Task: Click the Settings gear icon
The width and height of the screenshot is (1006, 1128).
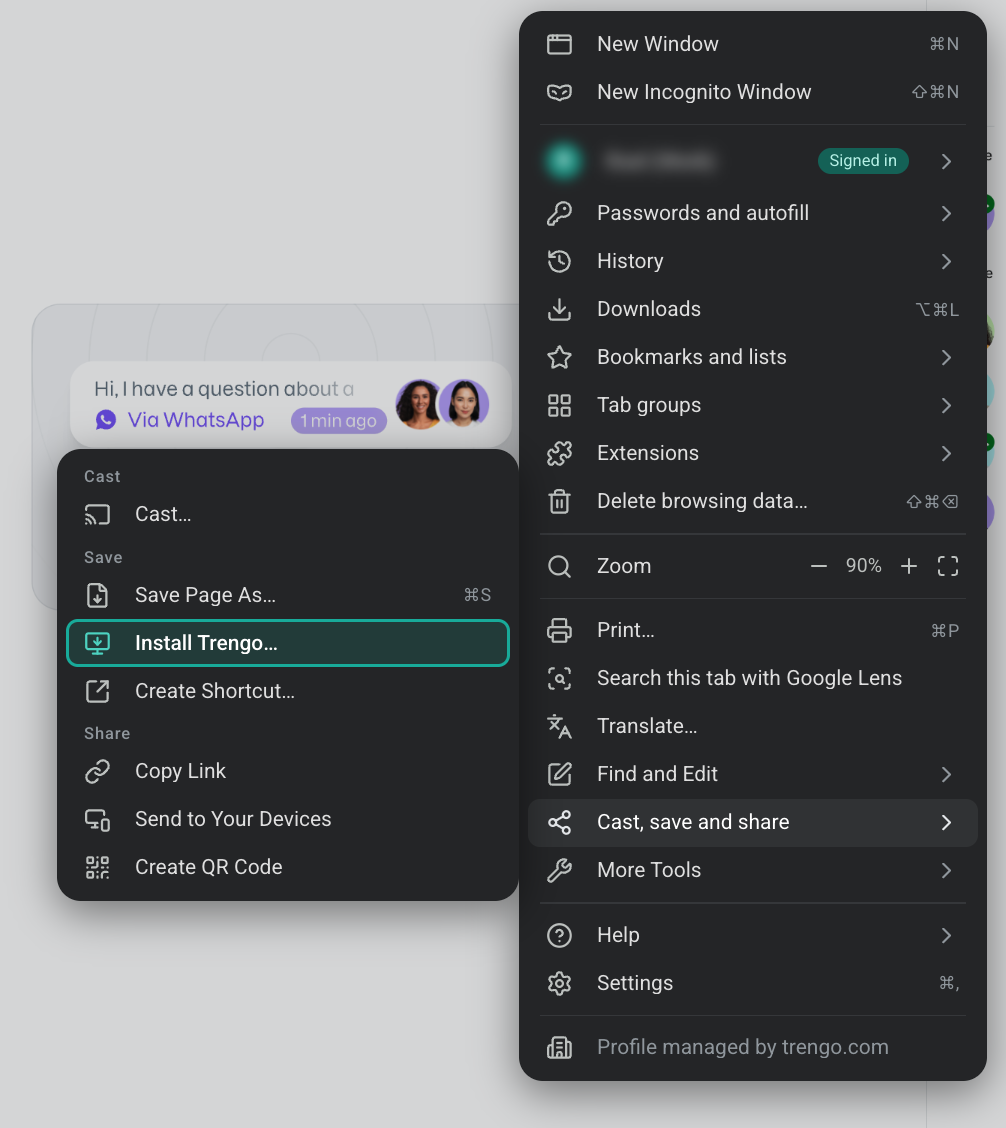Action: (x=559, y=983)
